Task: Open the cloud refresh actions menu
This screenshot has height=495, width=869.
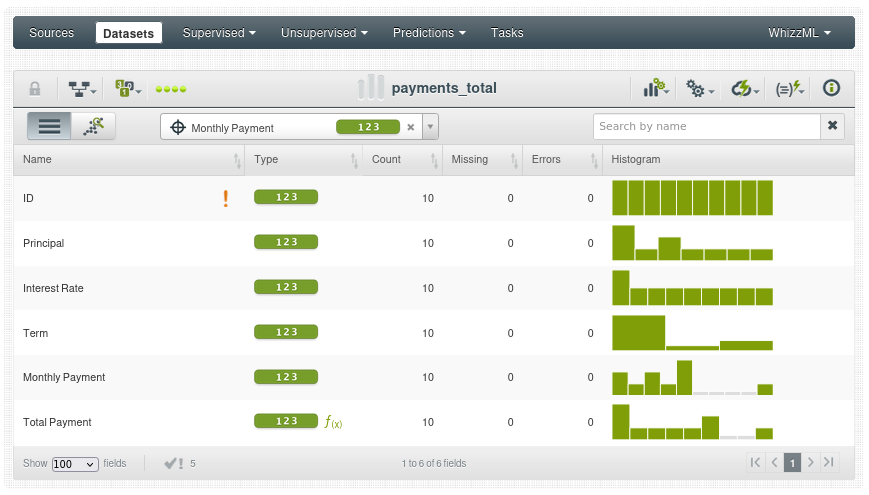Action: 745,89
